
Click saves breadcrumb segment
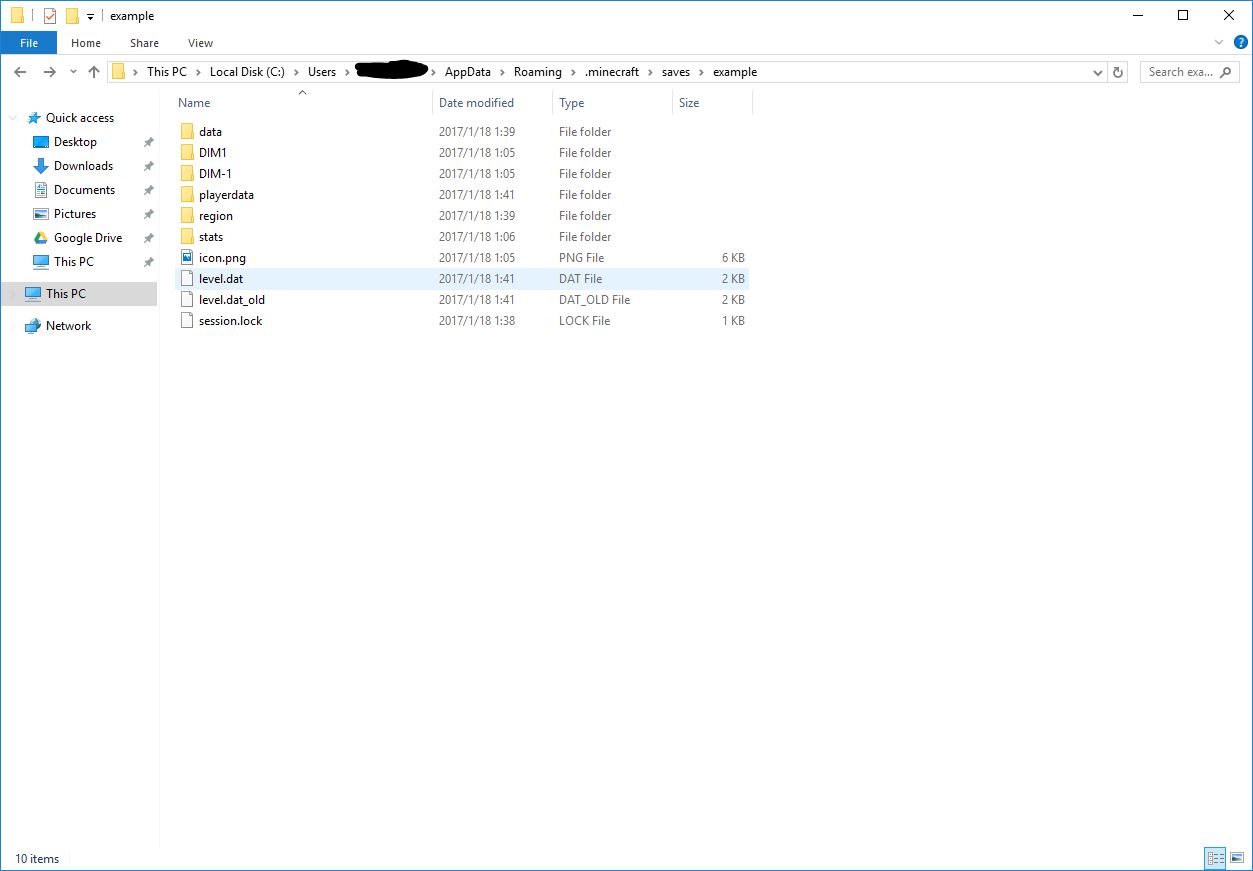tap(676, 72)
